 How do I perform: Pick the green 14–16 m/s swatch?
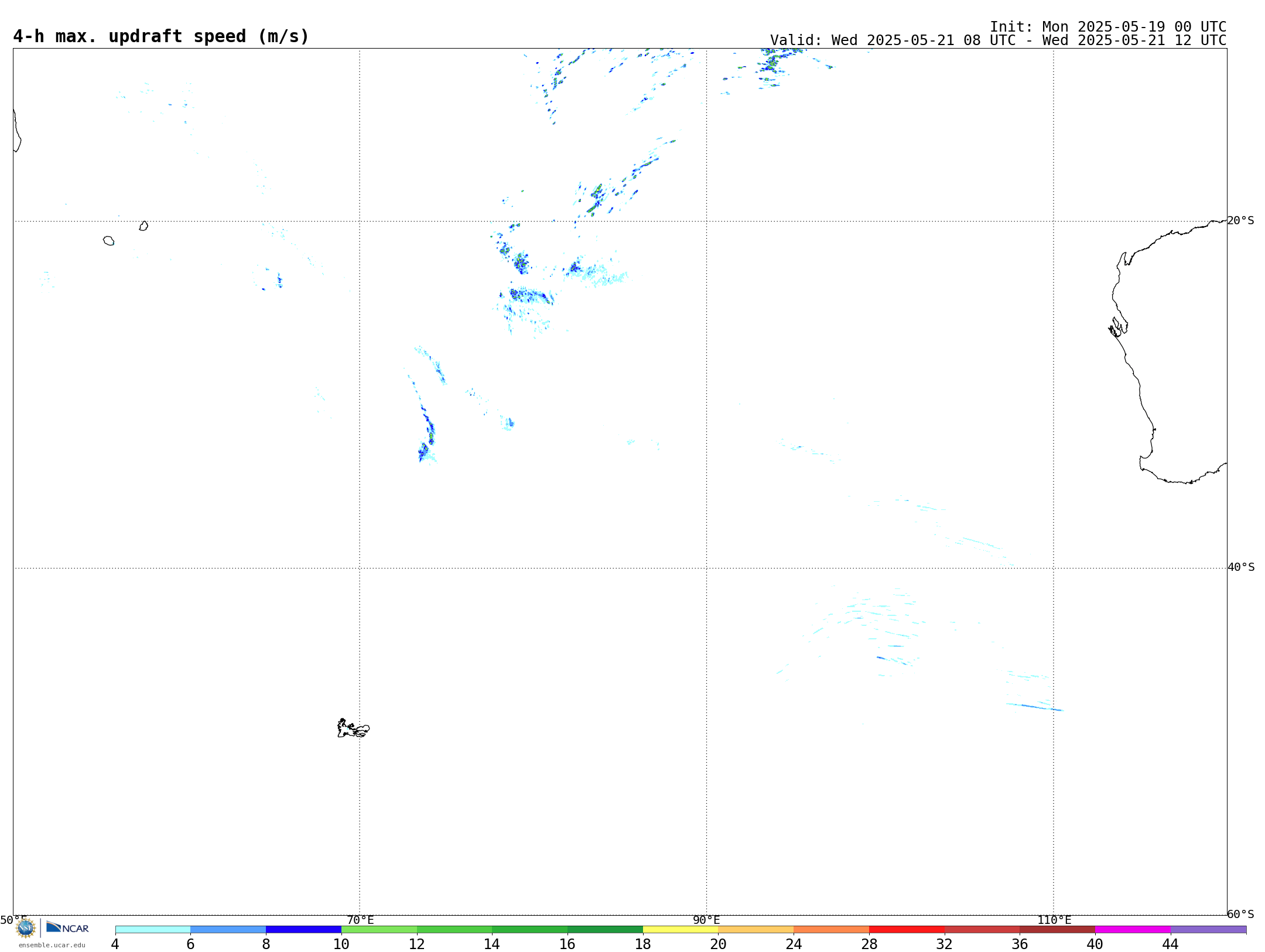click(x=530, y=930)
